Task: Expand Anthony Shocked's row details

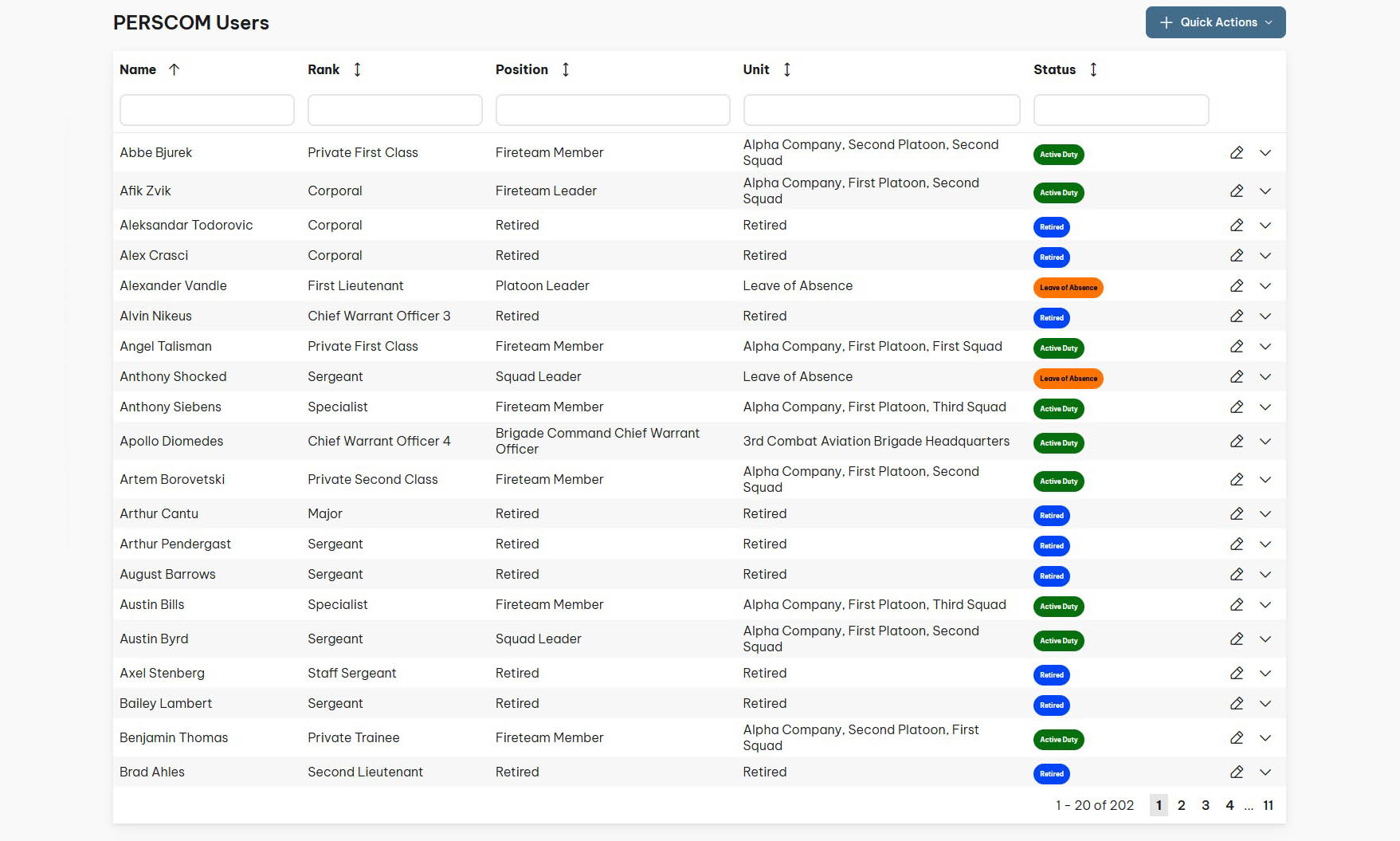Action: tap(1265, 377)
